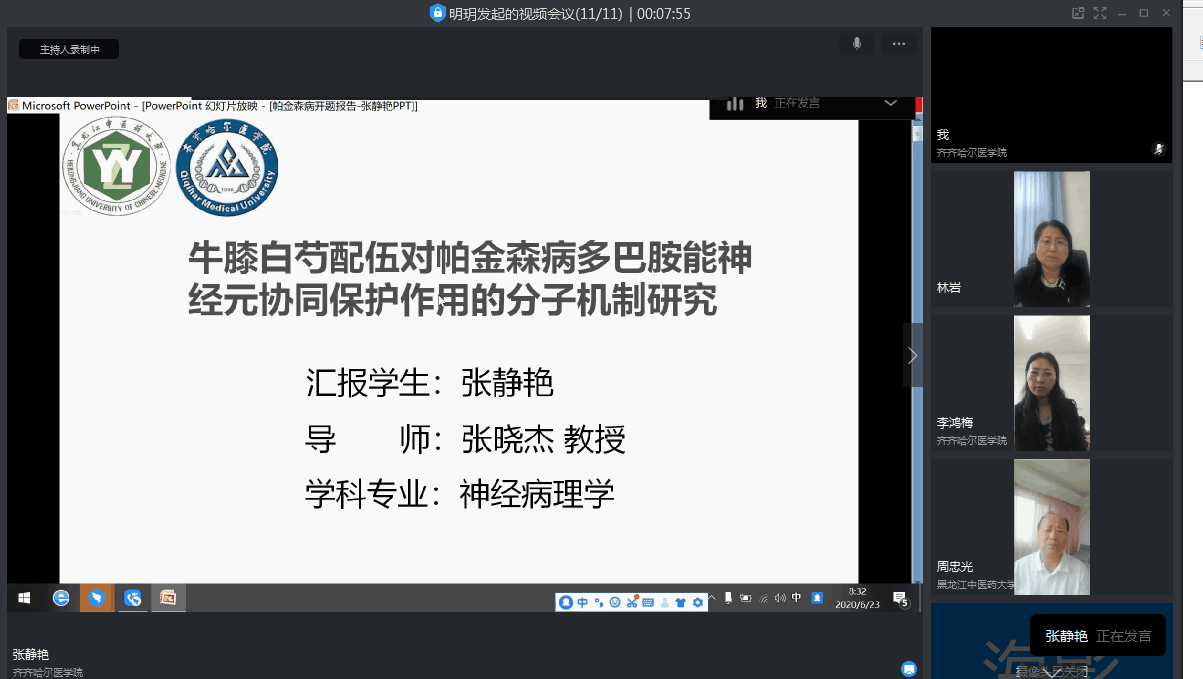Select 林岩's video thumbnail

coord(1051,238)
